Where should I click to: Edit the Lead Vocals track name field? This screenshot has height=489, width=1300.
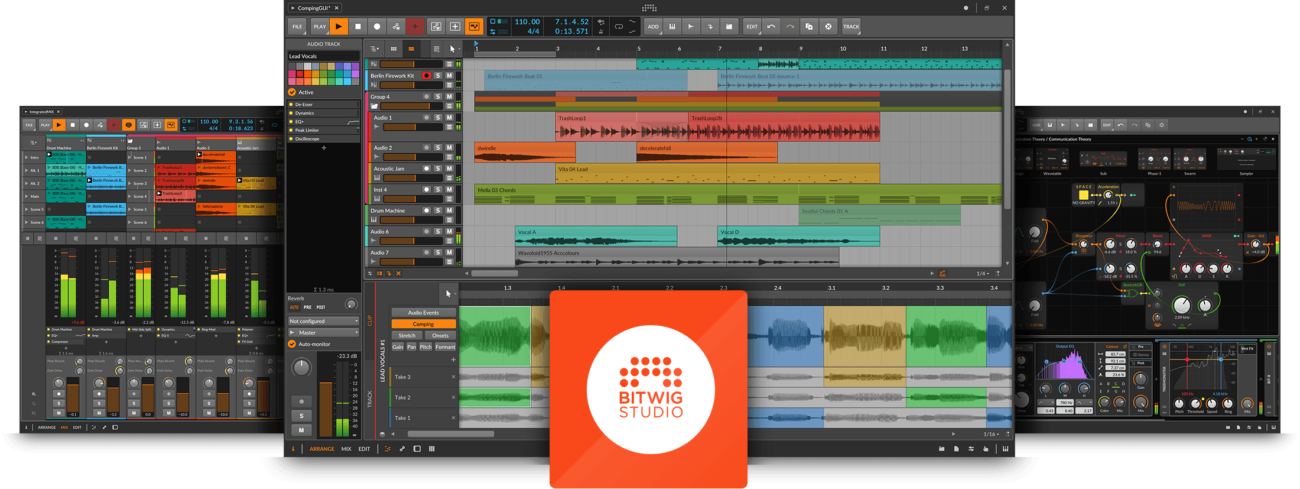pos(324,57)
